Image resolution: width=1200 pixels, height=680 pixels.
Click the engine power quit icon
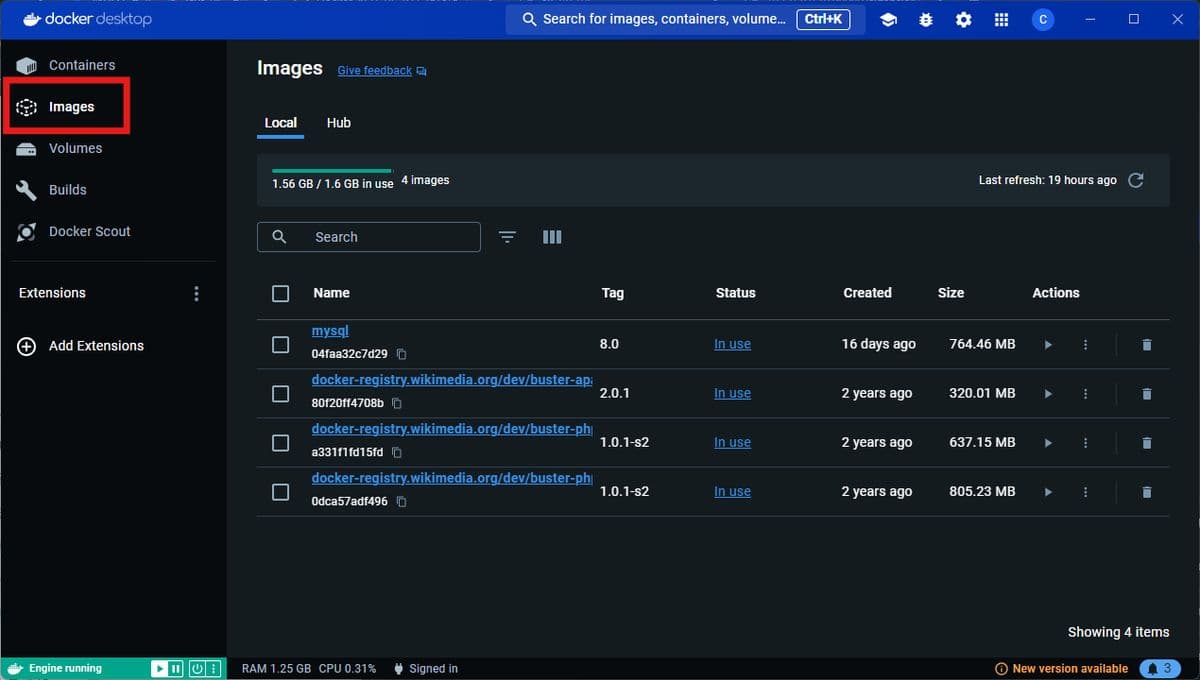point(197,668)
